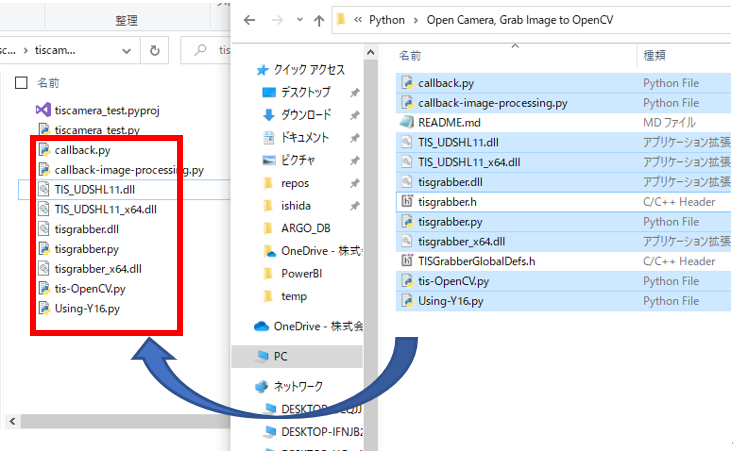Viewport: 733px width, 453px height.
Task: Open DESKTOP-IFNJB network computer
Action: 322,431
